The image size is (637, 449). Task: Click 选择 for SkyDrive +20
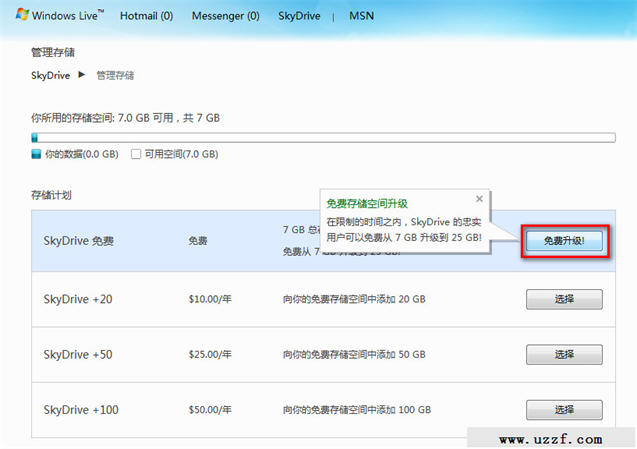(564, 299)
